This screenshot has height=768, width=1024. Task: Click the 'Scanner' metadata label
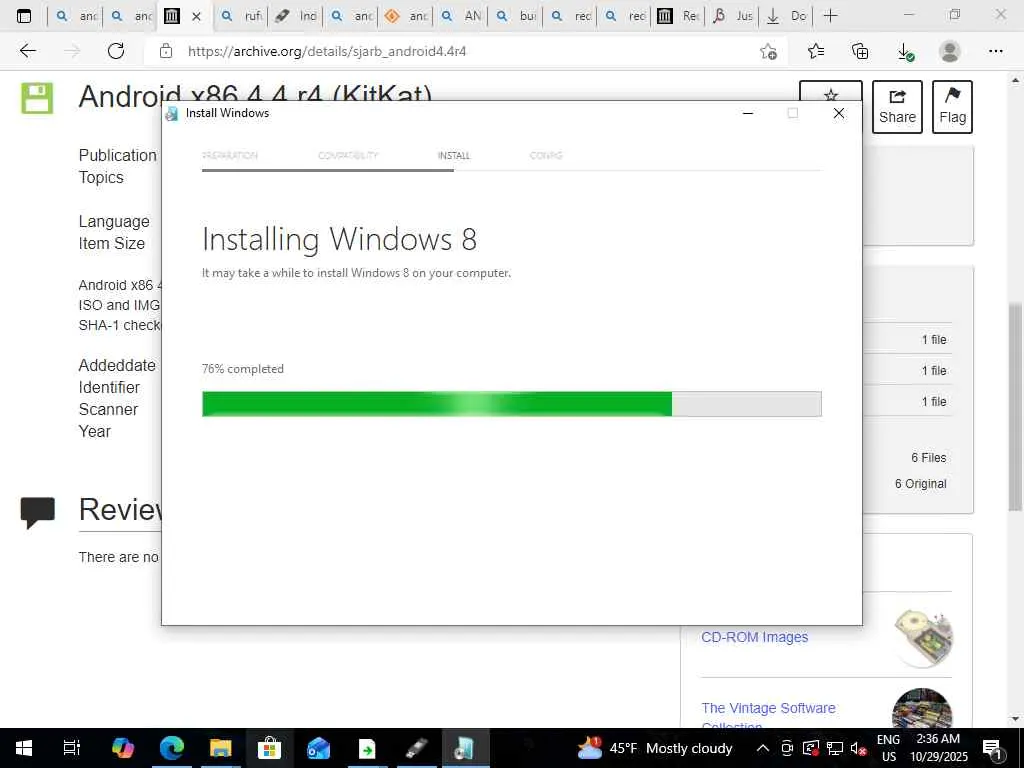(108, 409)
